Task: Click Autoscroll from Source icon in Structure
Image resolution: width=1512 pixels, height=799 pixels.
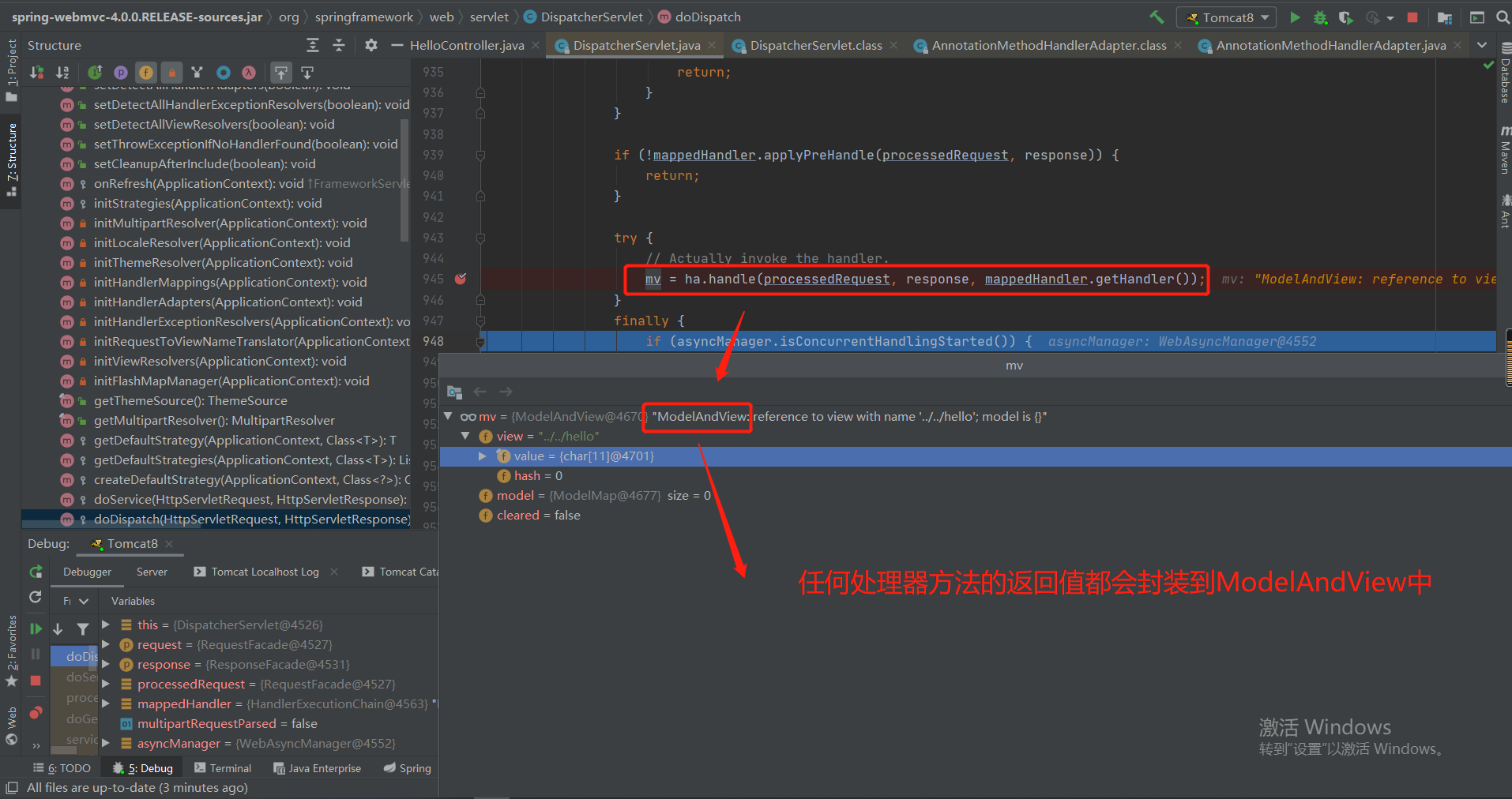Action: [307, 73]
